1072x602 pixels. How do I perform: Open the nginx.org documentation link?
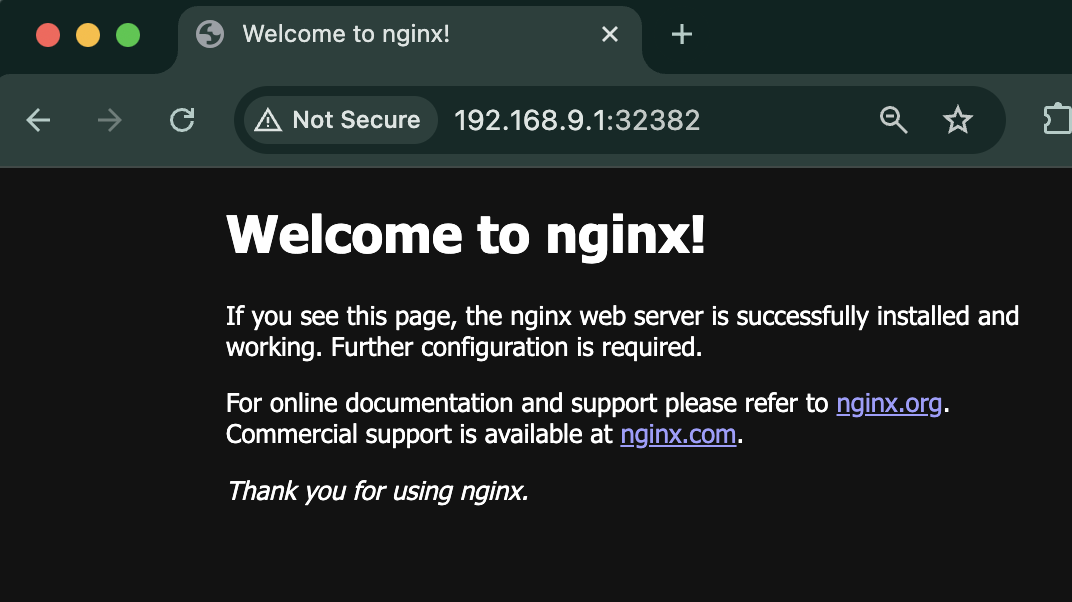point(889,404)
